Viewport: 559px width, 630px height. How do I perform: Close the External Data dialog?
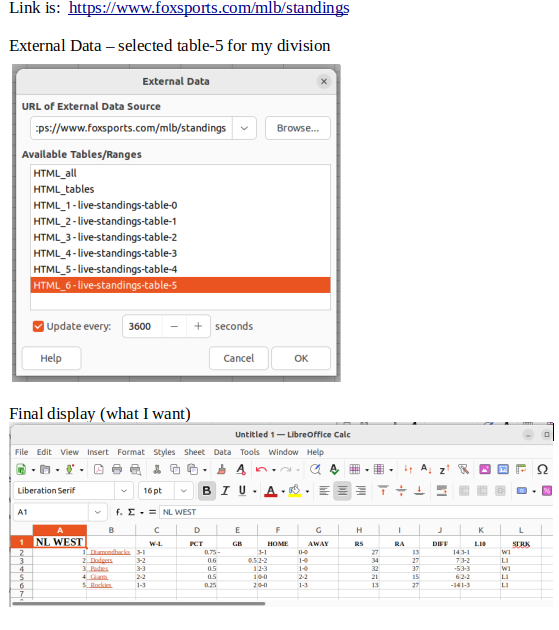click(x=324, y=82)
